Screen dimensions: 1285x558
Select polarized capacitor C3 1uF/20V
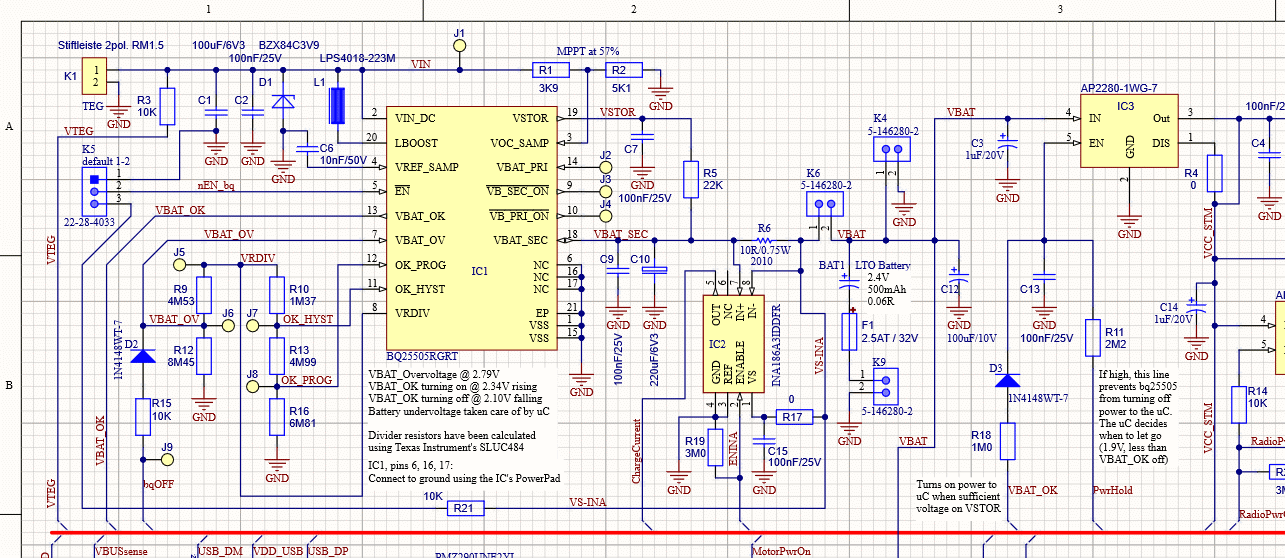[x=1008, y=143]
